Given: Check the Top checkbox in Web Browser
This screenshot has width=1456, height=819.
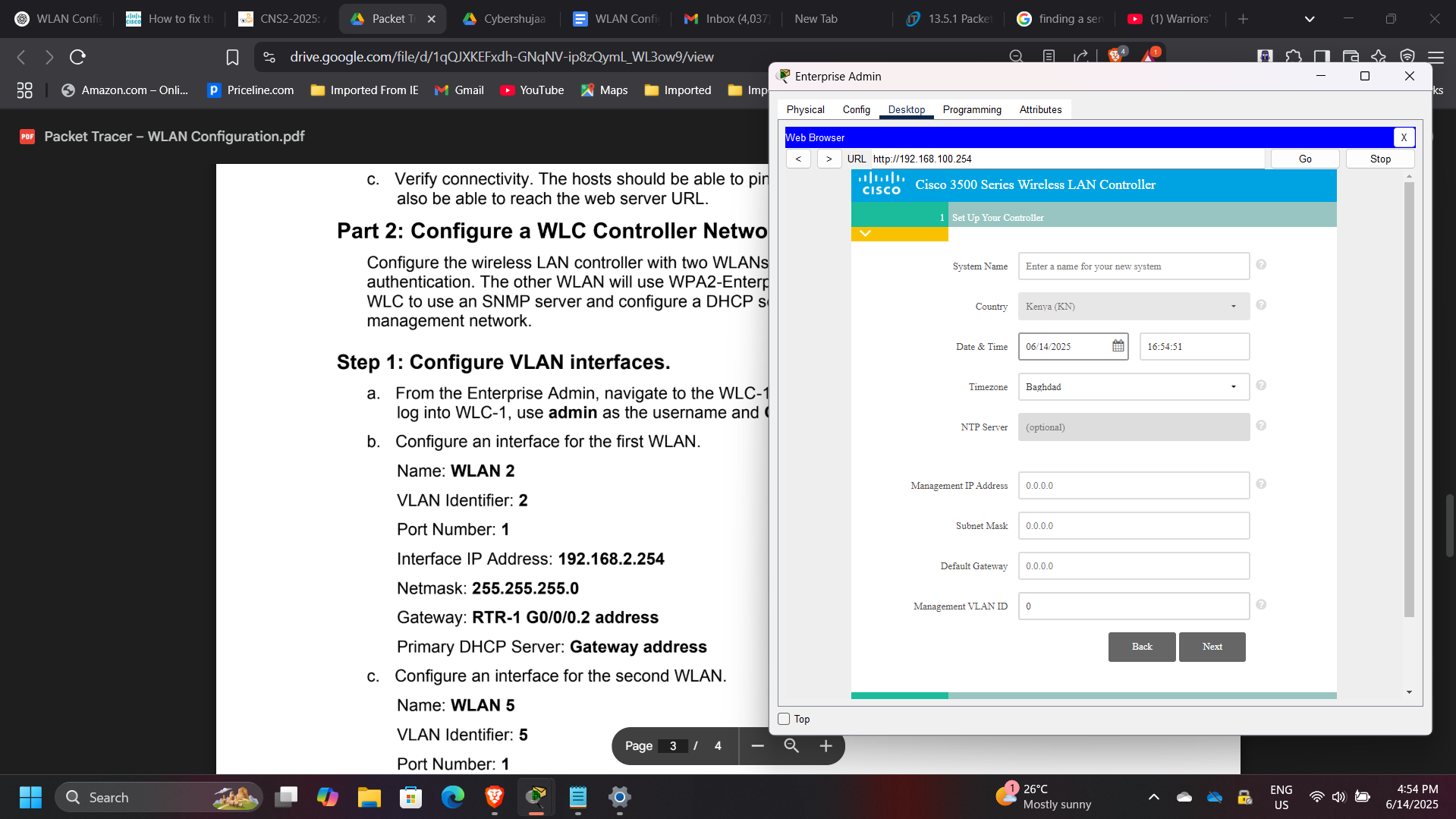Looking at the screenshot, I should (x=784, y=718).
